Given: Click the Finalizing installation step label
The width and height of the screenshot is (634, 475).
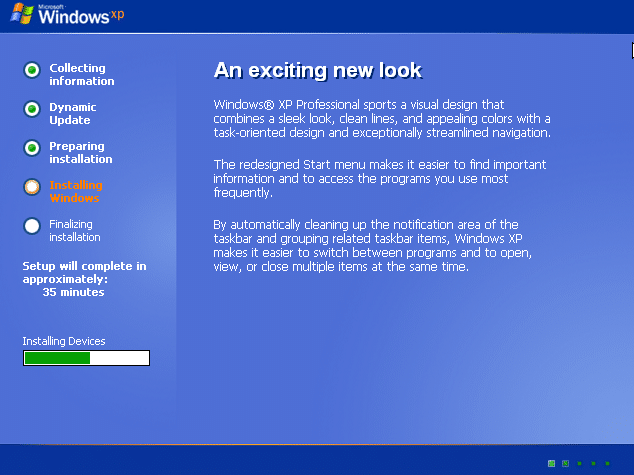Looking at the screenshot, I should [75, 230].
